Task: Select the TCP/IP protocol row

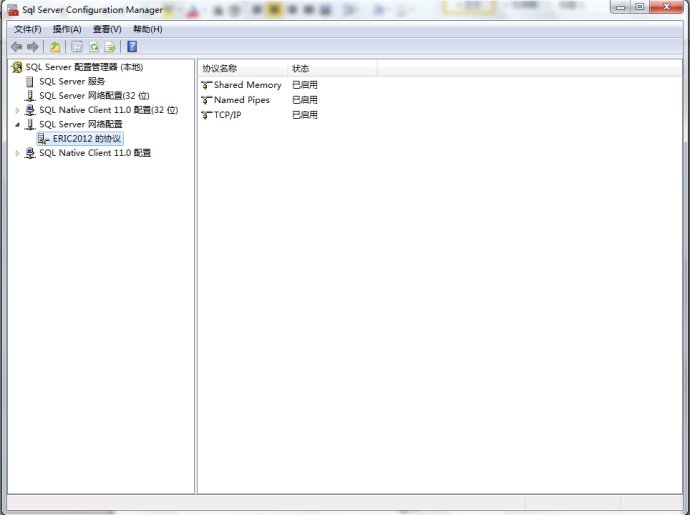Action: coord(228,115)
